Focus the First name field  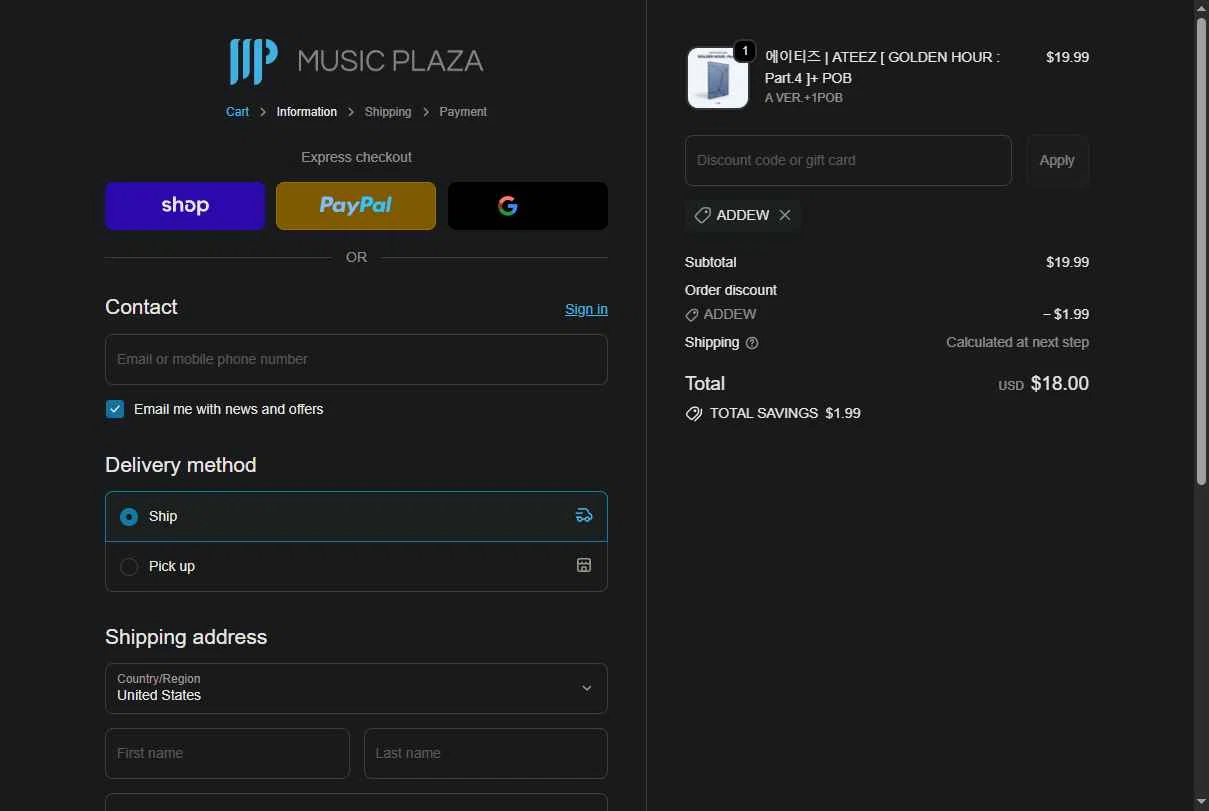[x=227, y=753]
